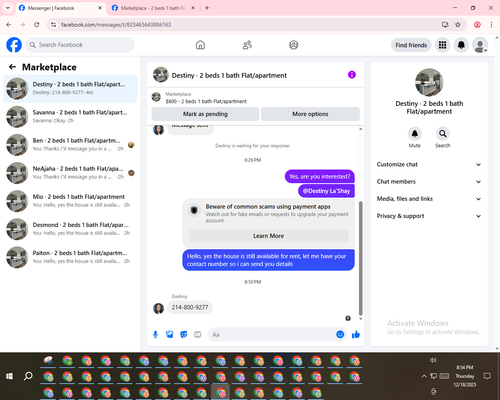Show hidden tray icons chevron
The width and height of the screenshot is (500, 400).
click(x=424, y=376)
